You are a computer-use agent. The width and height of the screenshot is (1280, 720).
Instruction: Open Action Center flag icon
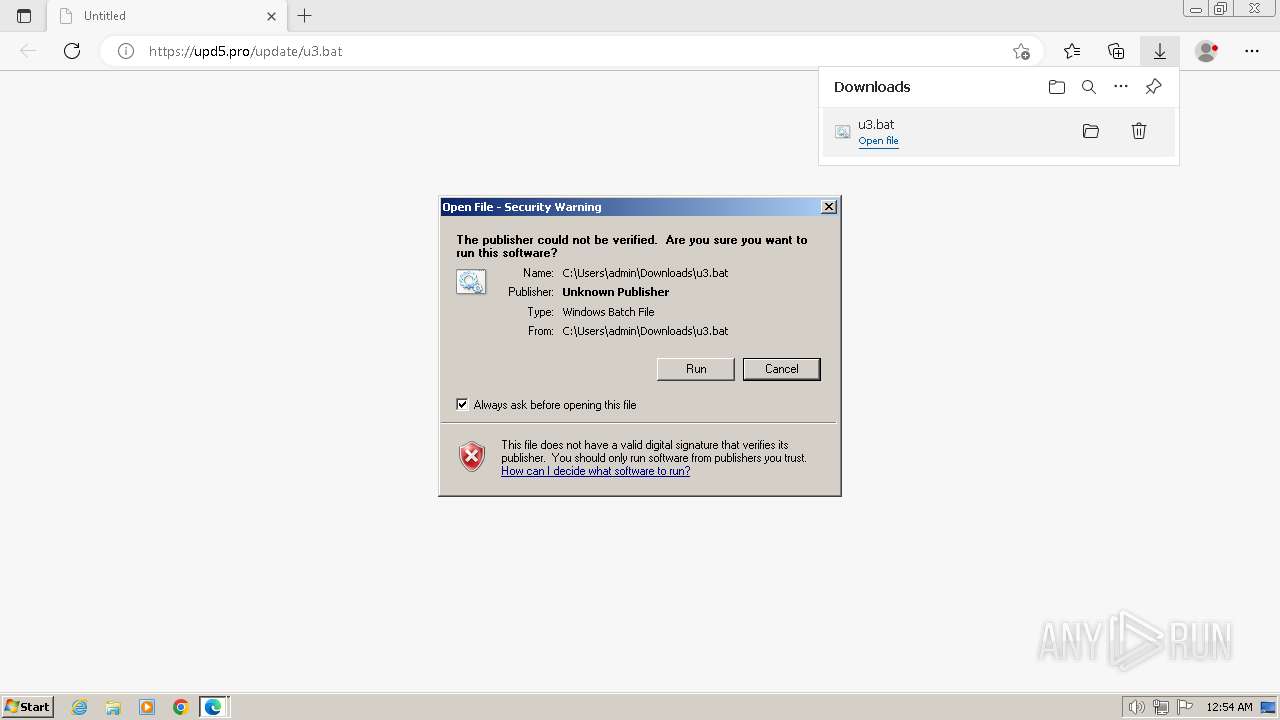point(1185,707)
